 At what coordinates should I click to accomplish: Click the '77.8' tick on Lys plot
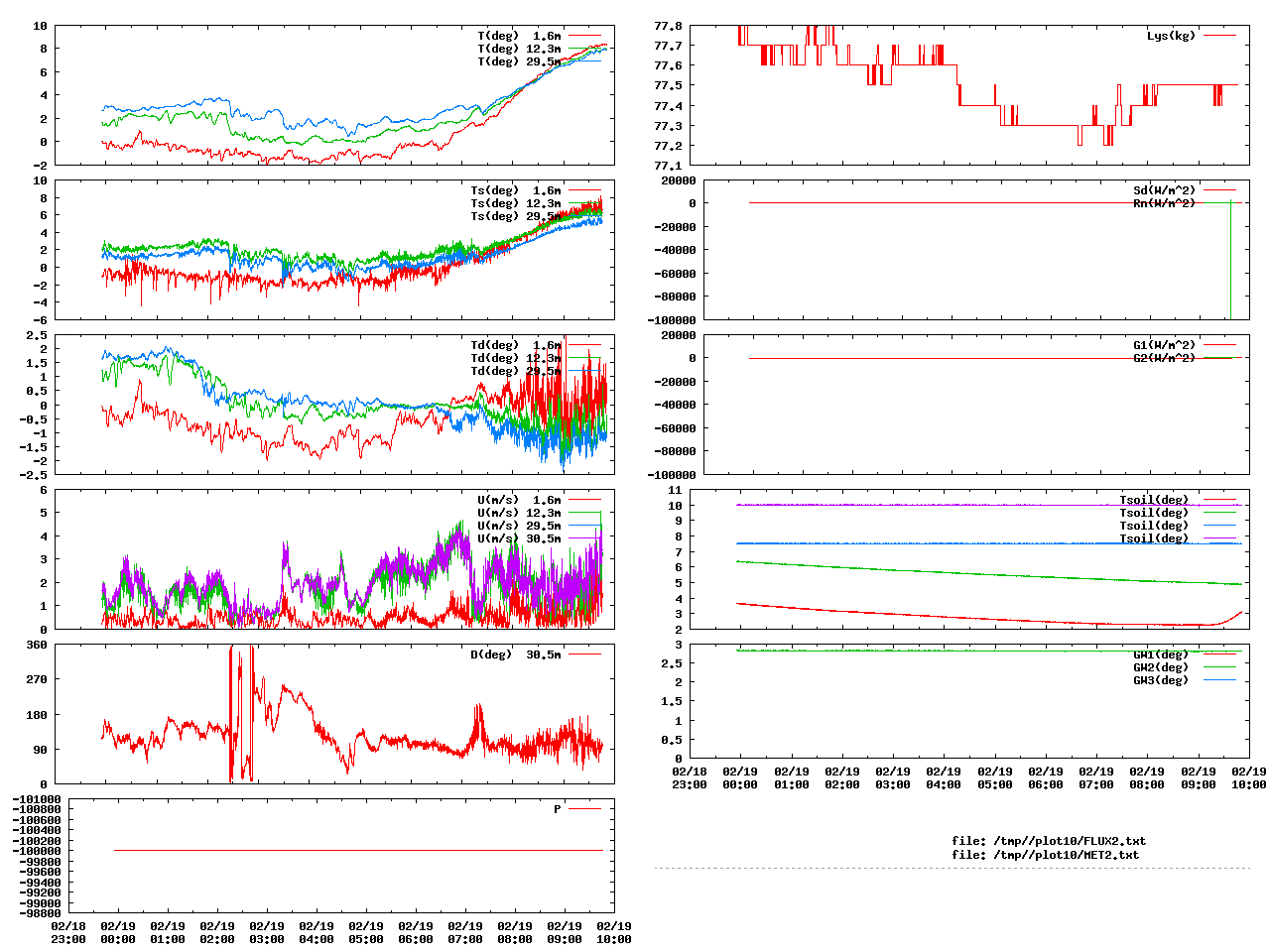(668, 26)
